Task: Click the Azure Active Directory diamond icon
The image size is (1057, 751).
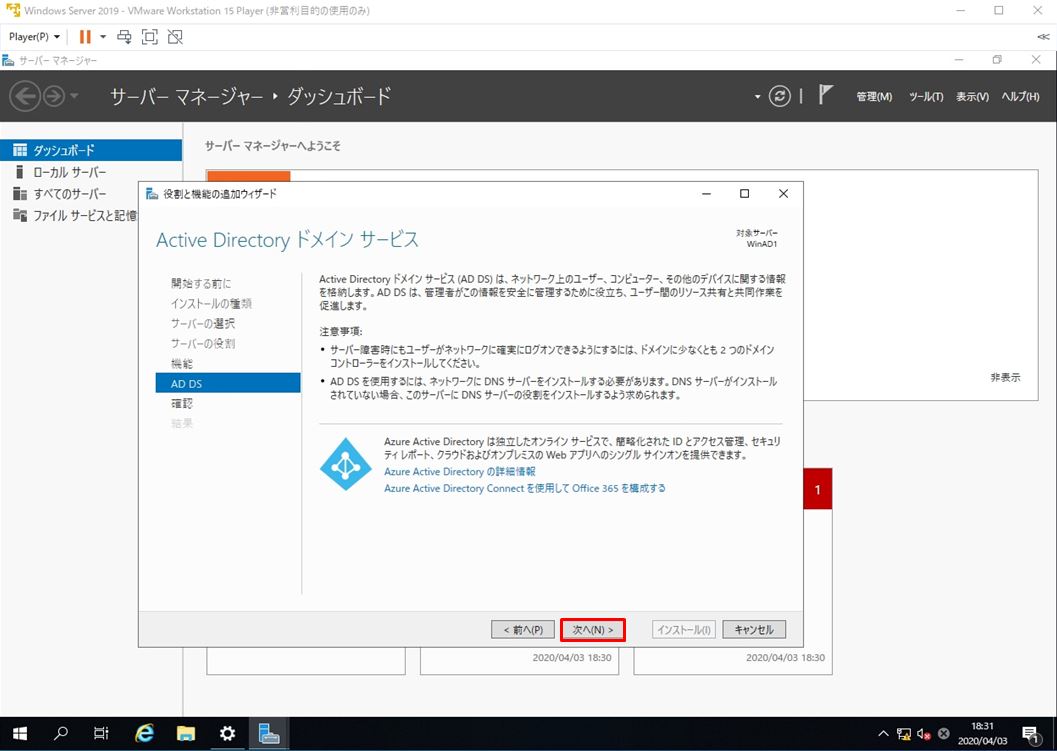Action: pyautogui.click(x=345, y=464)
